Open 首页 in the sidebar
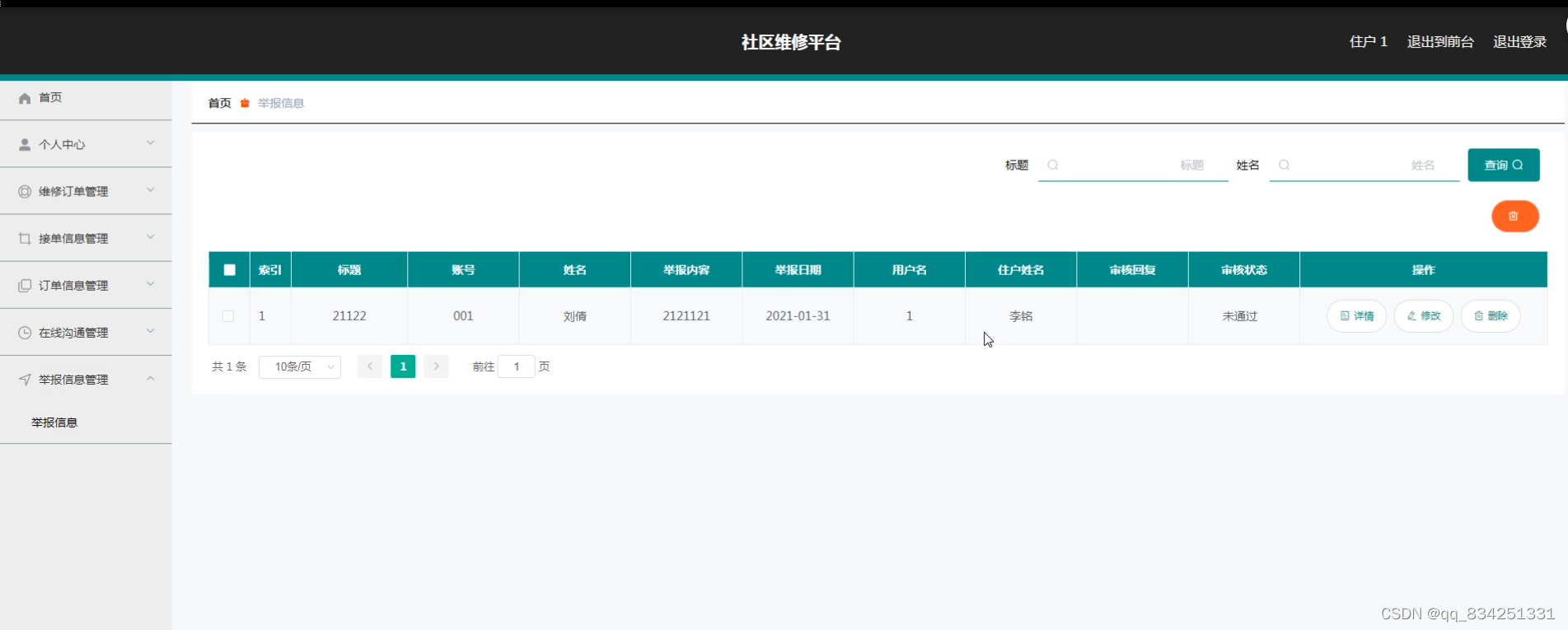The width and height of the screenshot is (1568, 630). [50, 97]
